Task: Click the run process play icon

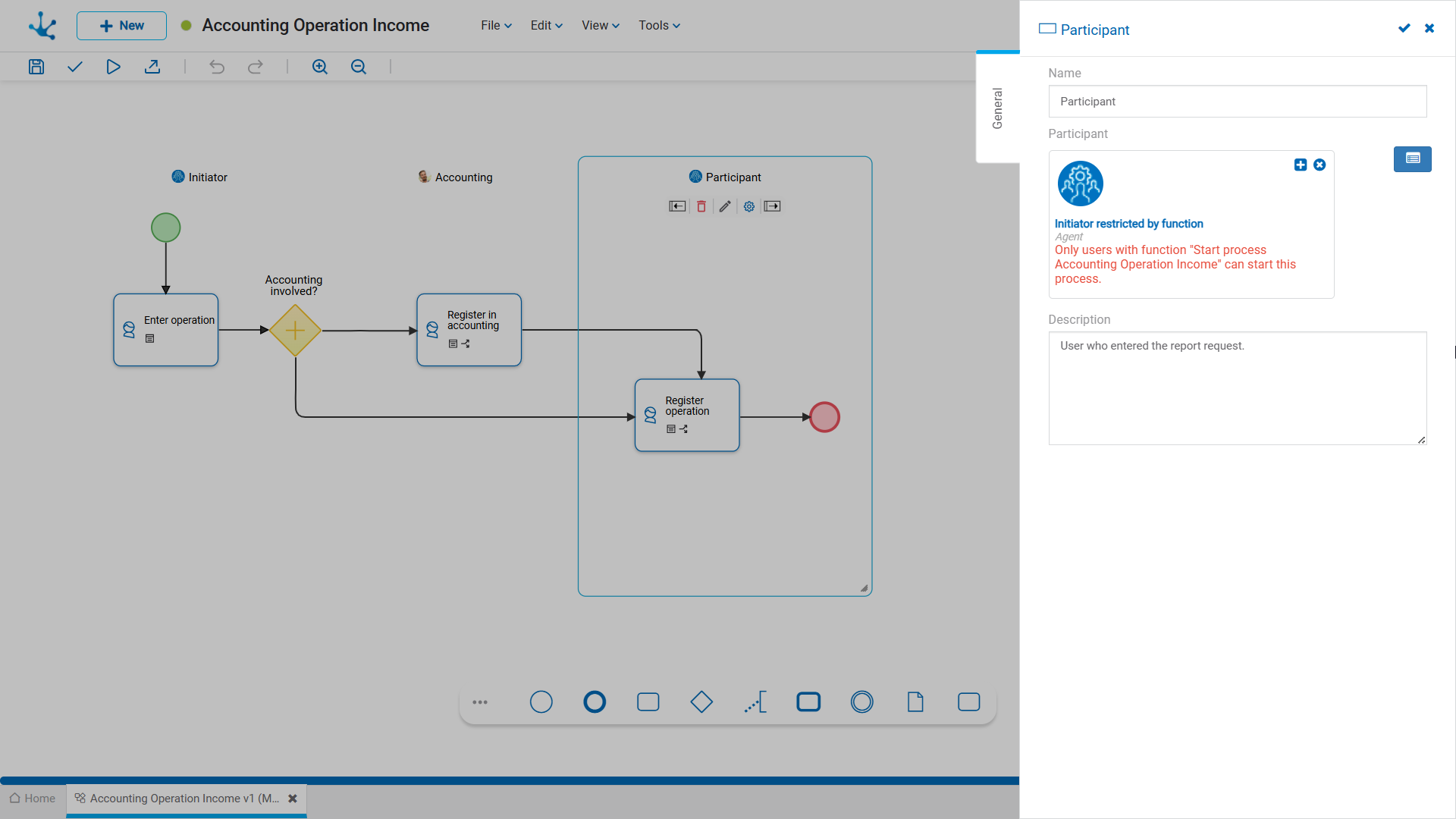Action: [x=113, y=67]
